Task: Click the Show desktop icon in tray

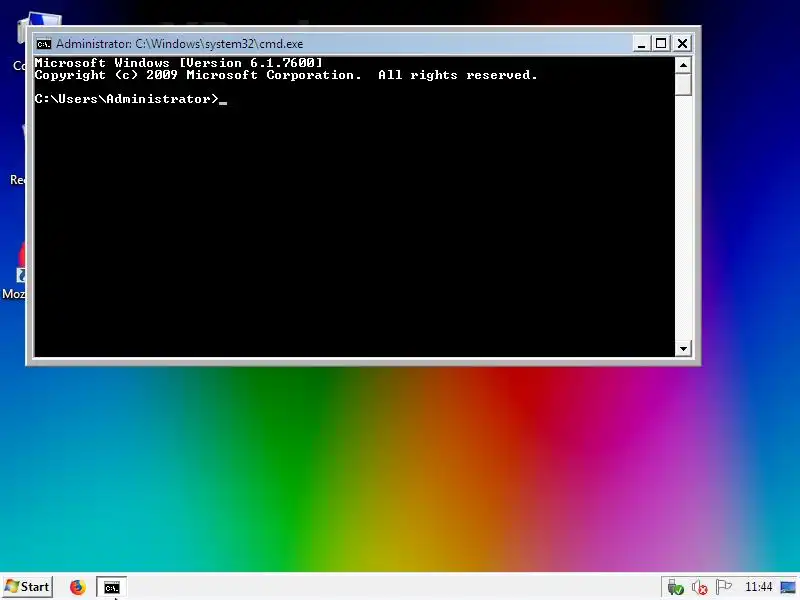Action: point(788,587)
